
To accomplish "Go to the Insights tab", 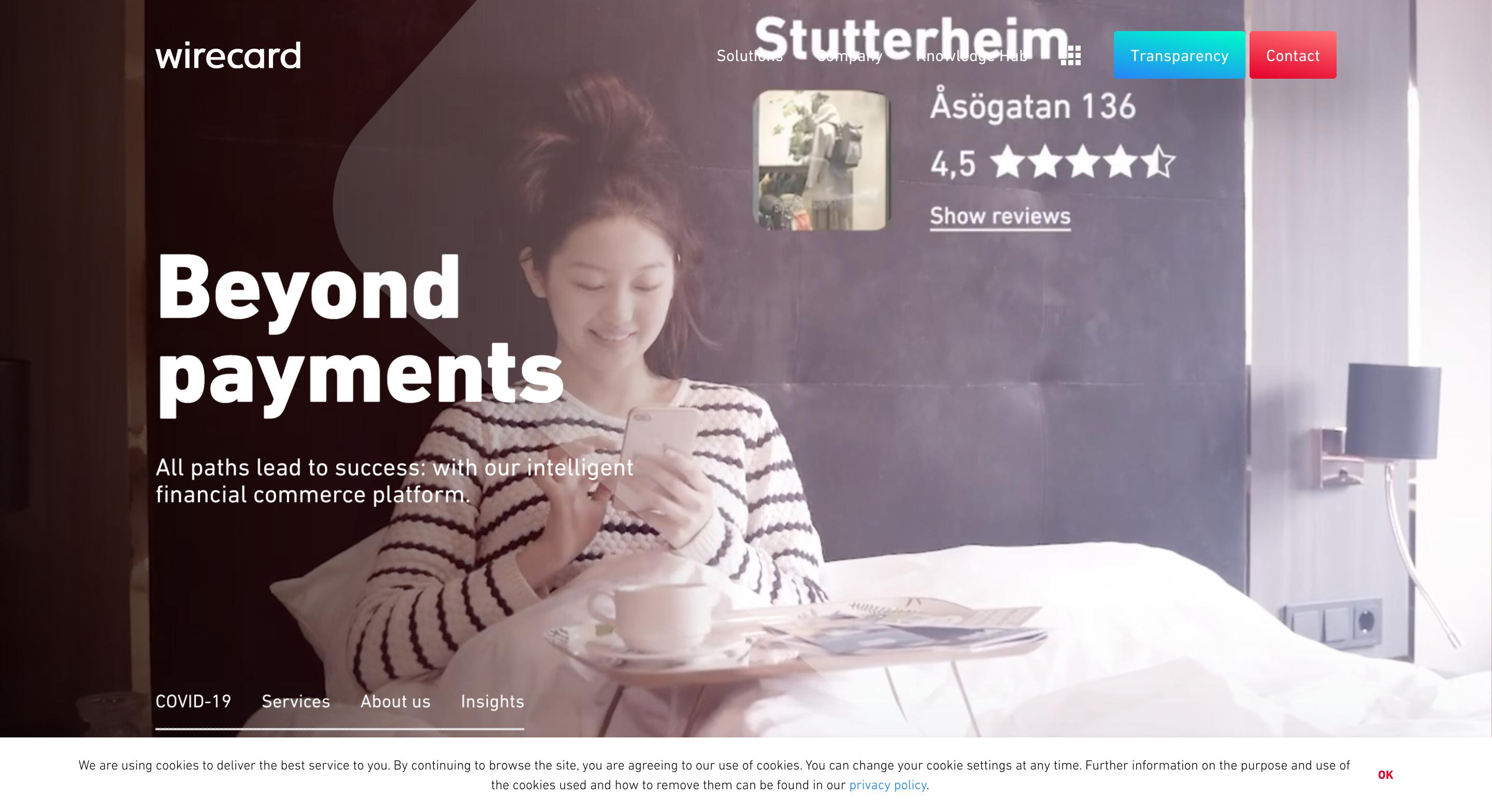I will click(x=492, y=701).
